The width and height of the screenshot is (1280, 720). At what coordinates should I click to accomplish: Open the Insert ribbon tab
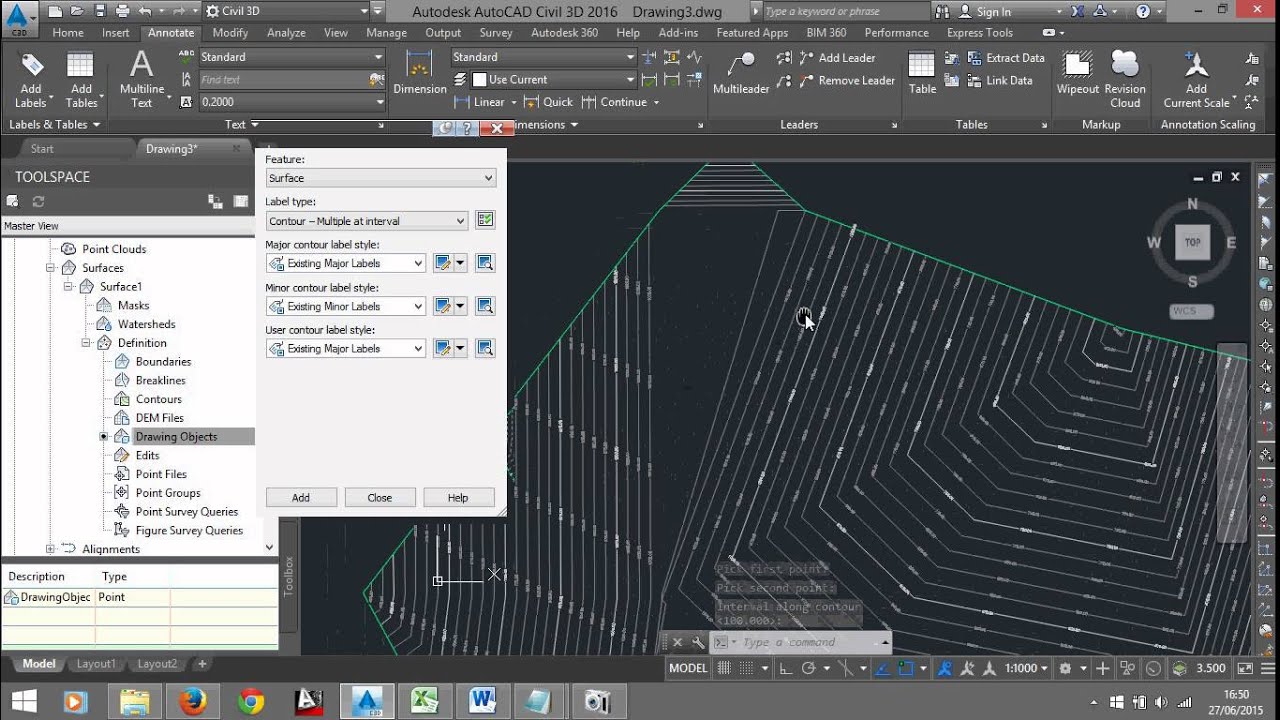pyautogui.click(x=116, y=33)
